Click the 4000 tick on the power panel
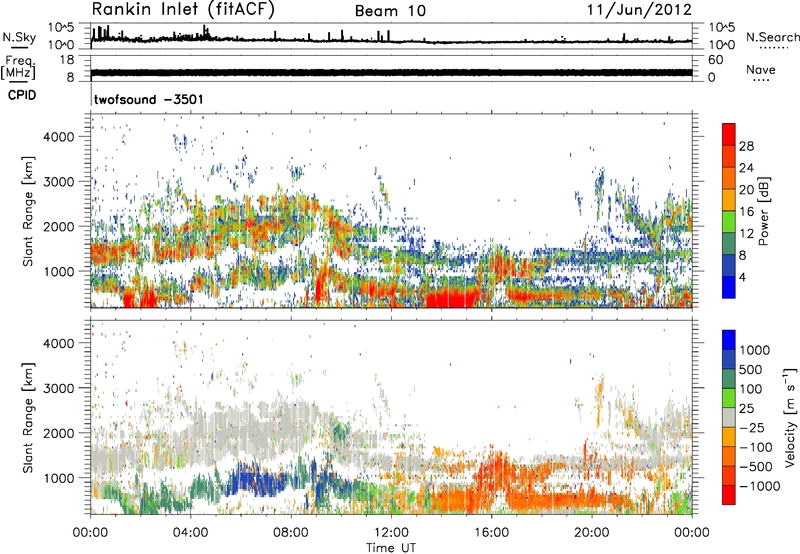This screenshot has height=554, width=800. point(59,137)
